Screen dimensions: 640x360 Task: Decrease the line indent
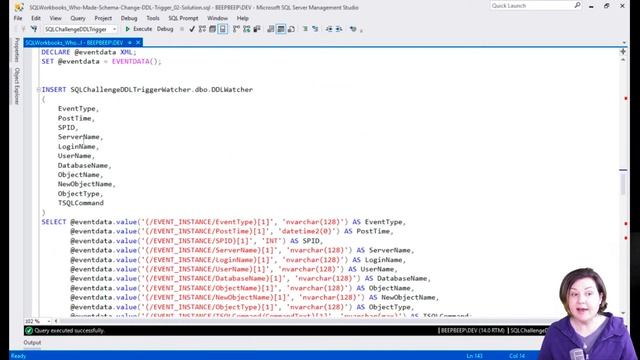329,29
